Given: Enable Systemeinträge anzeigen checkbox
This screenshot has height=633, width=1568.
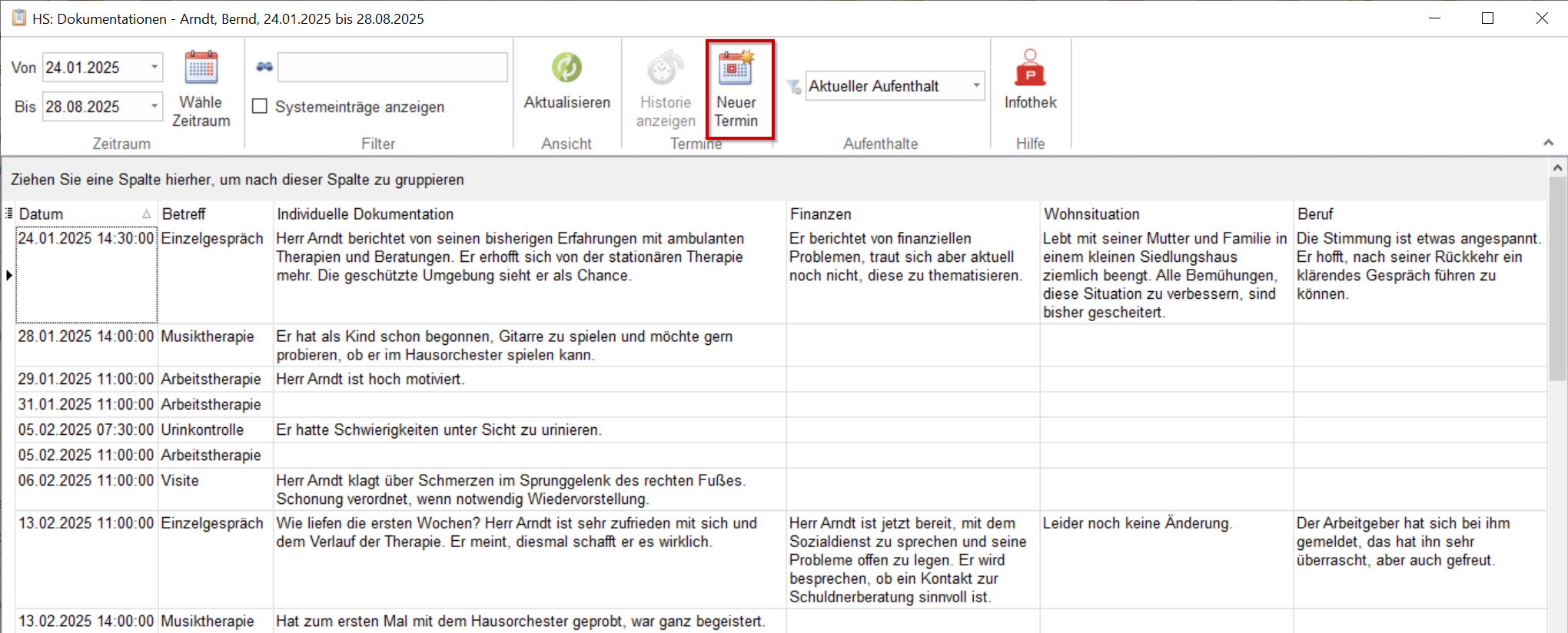Looking at the screenshot, I should [261, 107].
